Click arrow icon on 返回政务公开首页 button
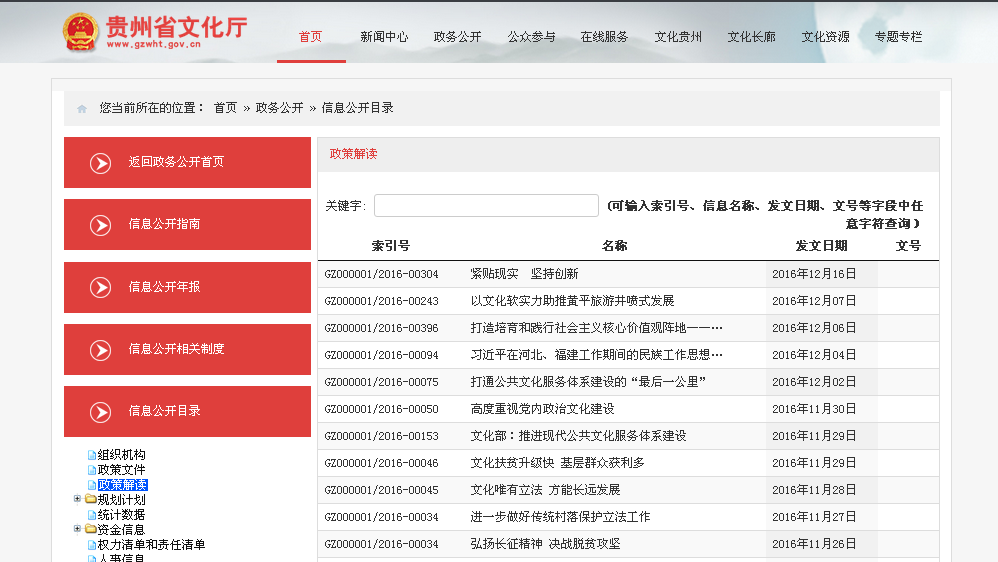Viewport: 998px width, 562px height. [x=100, y=163]
